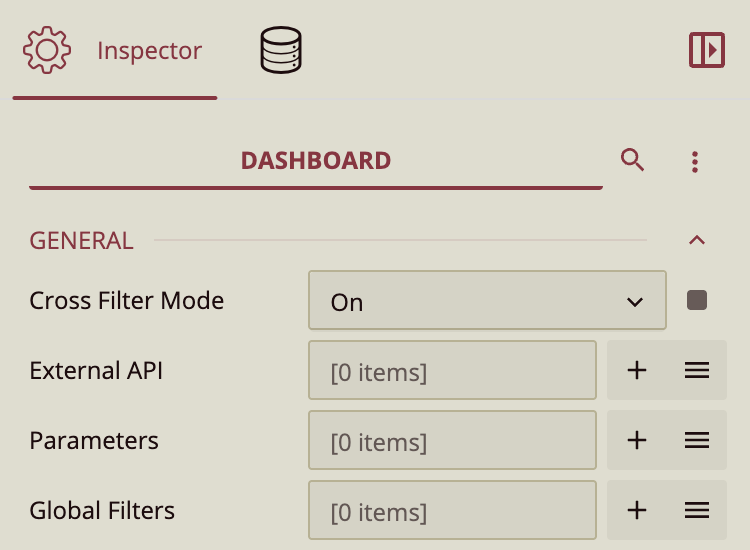Image resolution: width=750 pixels, height=550 pixels.
Task: Open the Cross Filter Mode dropdown
Action: coord(487,301)
